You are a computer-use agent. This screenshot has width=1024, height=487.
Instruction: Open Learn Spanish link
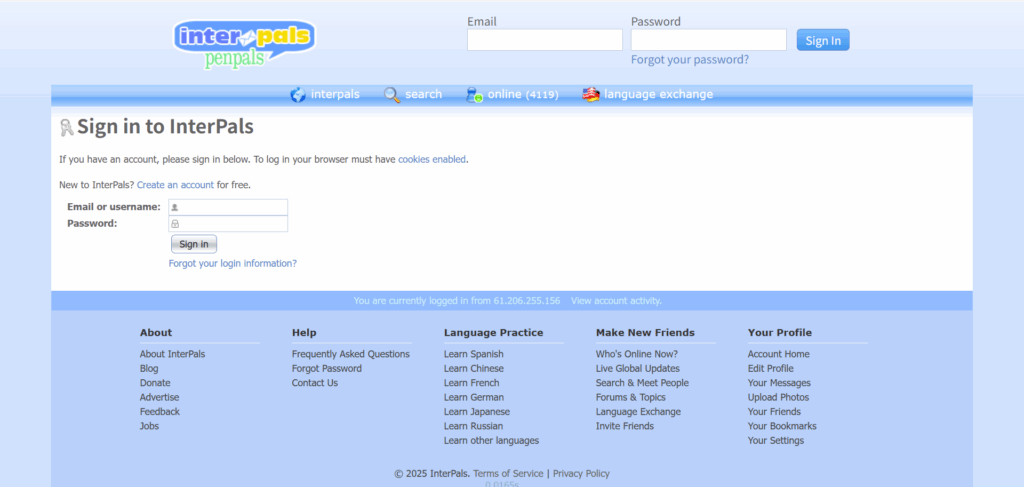pyautogui.click(x=473, y=354)
